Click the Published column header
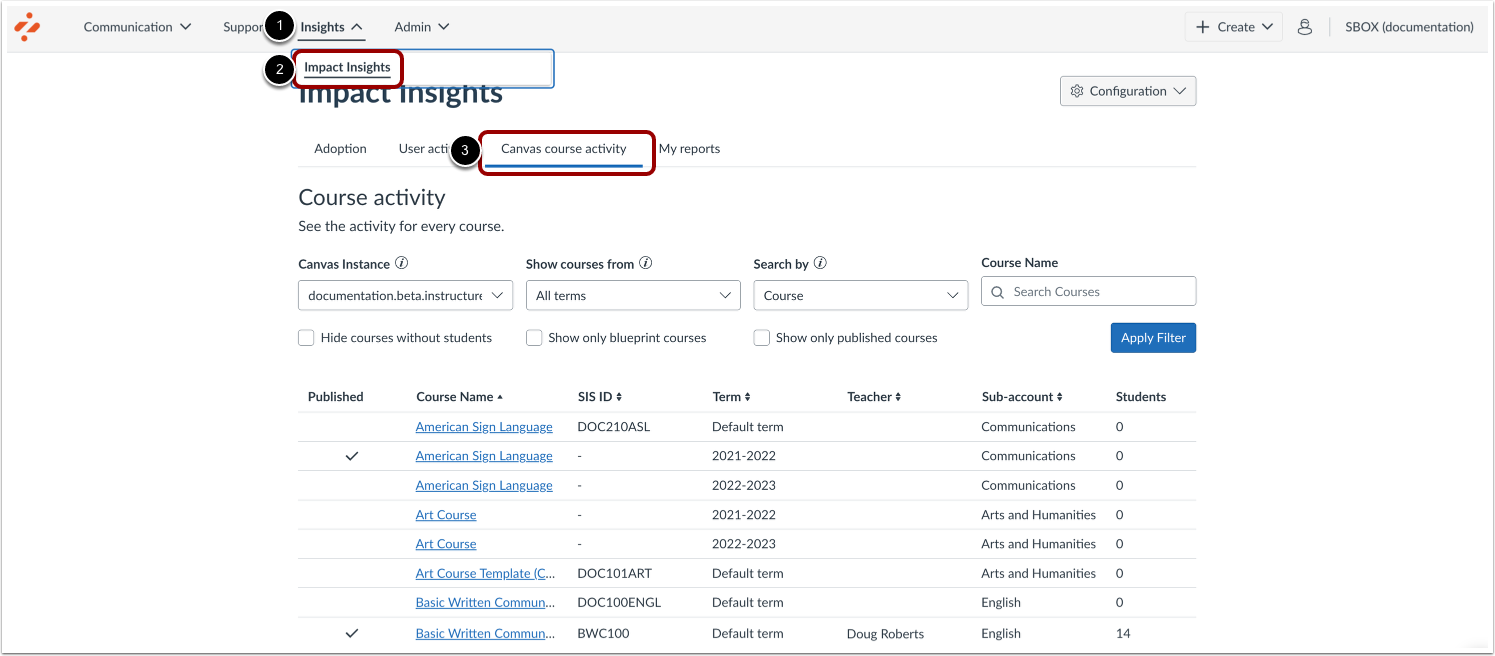This screenshot has height=656, width=1495. coord(336,397)
